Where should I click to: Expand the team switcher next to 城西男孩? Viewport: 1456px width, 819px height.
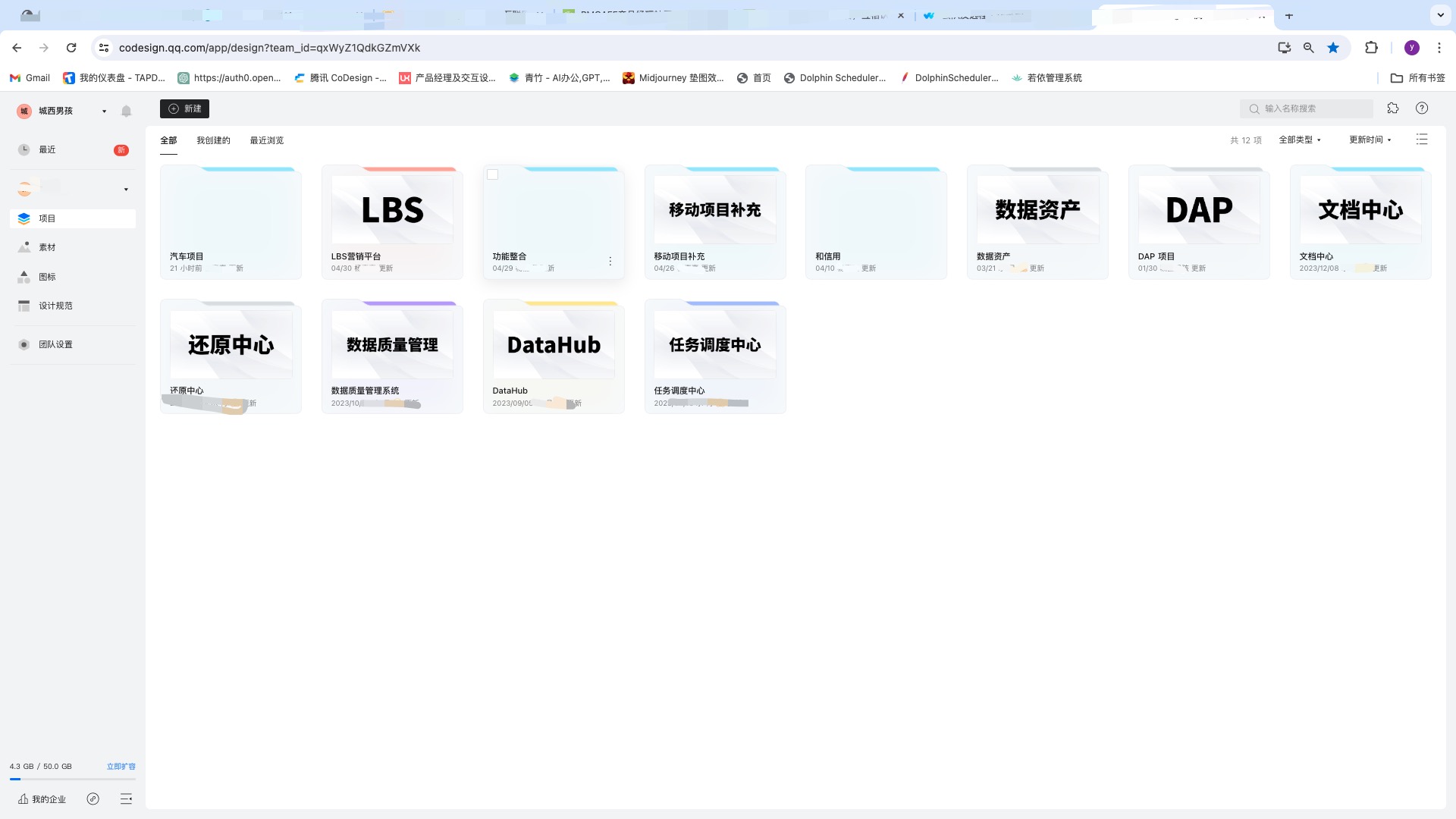[x=104, y=111]
